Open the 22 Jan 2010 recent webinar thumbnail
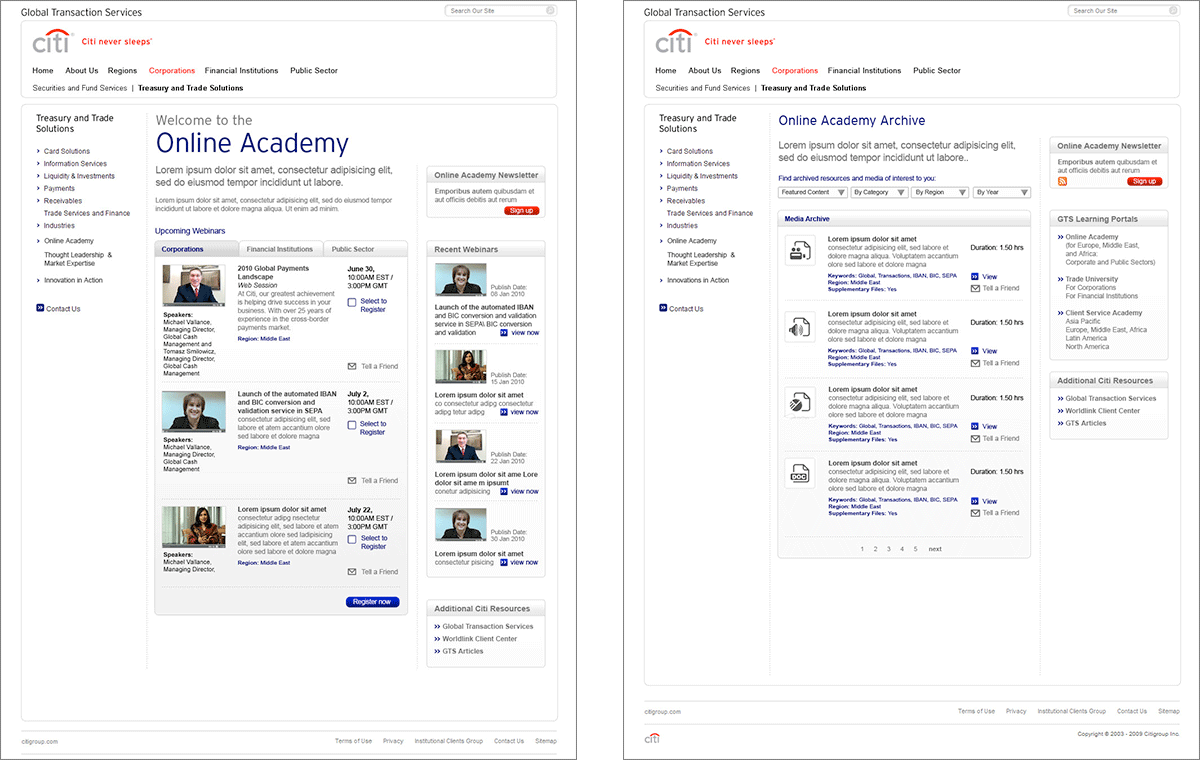 [x=460, y=445]
